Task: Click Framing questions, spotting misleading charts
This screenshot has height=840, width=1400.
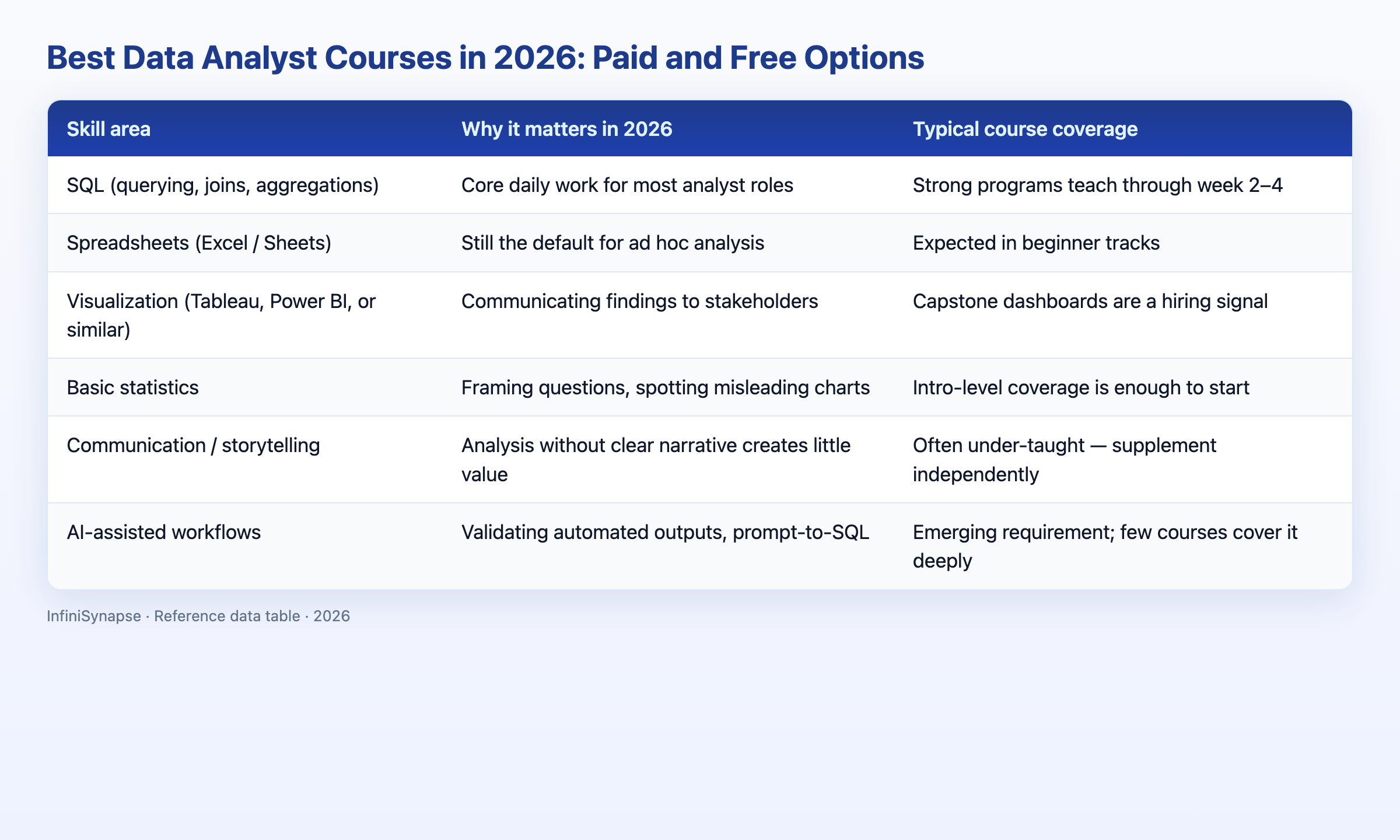Action: pyautogui.click(x=666, y=387)
